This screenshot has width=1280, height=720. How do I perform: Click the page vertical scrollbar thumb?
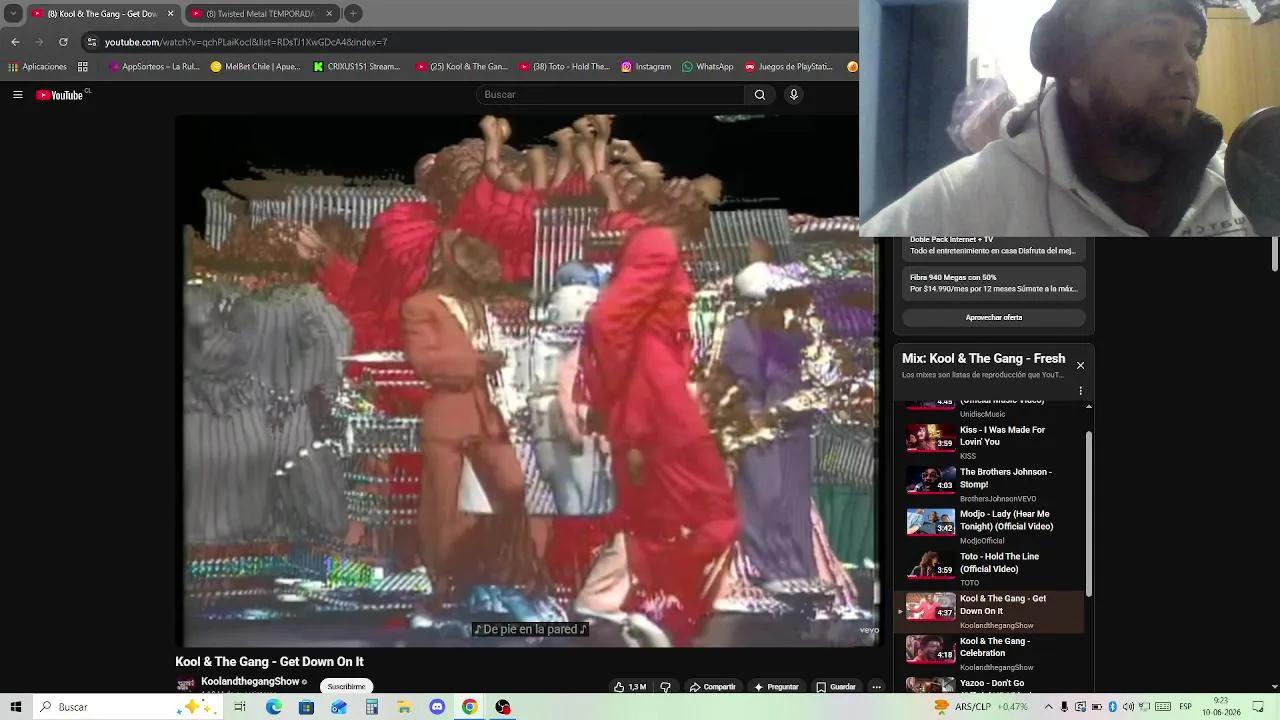pyautogui.click(x=1275, y=253)
